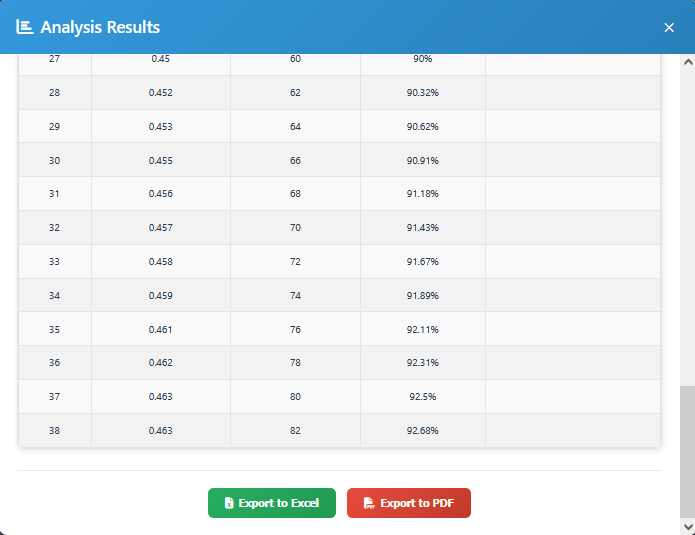
Task: Click row number 34 cell
Action: pos(55,296)
